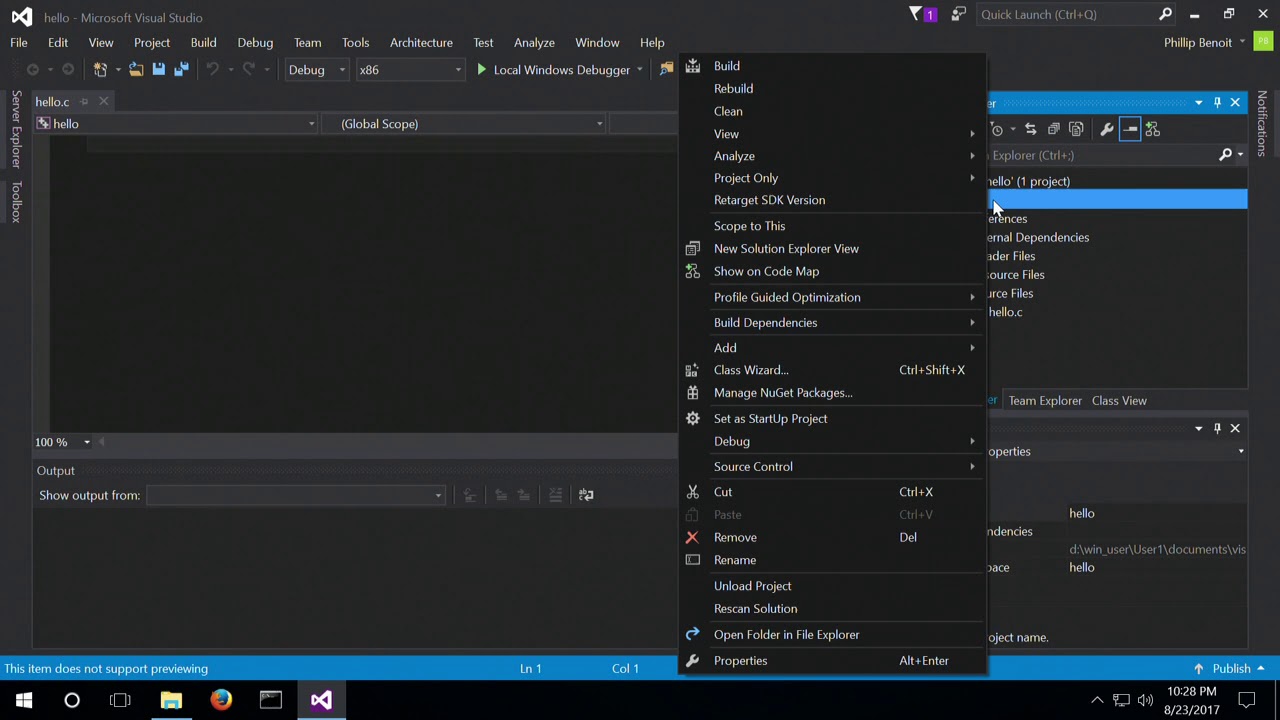Click the Command Prompt taskbar icon
The width and height of the screenshot is (1280, 720).
(271, 700)
